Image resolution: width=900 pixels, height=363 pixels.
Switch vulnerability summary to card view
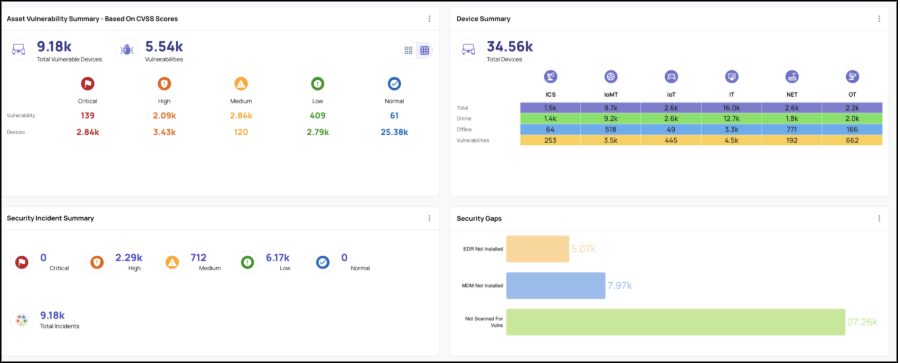[x=409, y=51]
